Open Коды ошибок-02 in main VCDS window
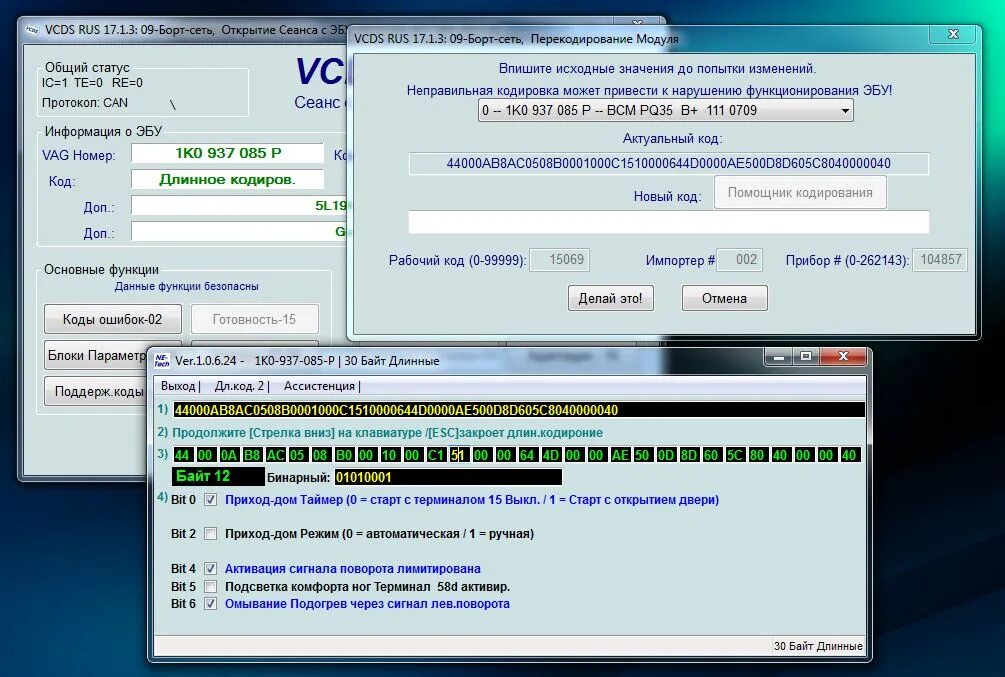This screenshot has width=1005, height=677. (113, 319)
